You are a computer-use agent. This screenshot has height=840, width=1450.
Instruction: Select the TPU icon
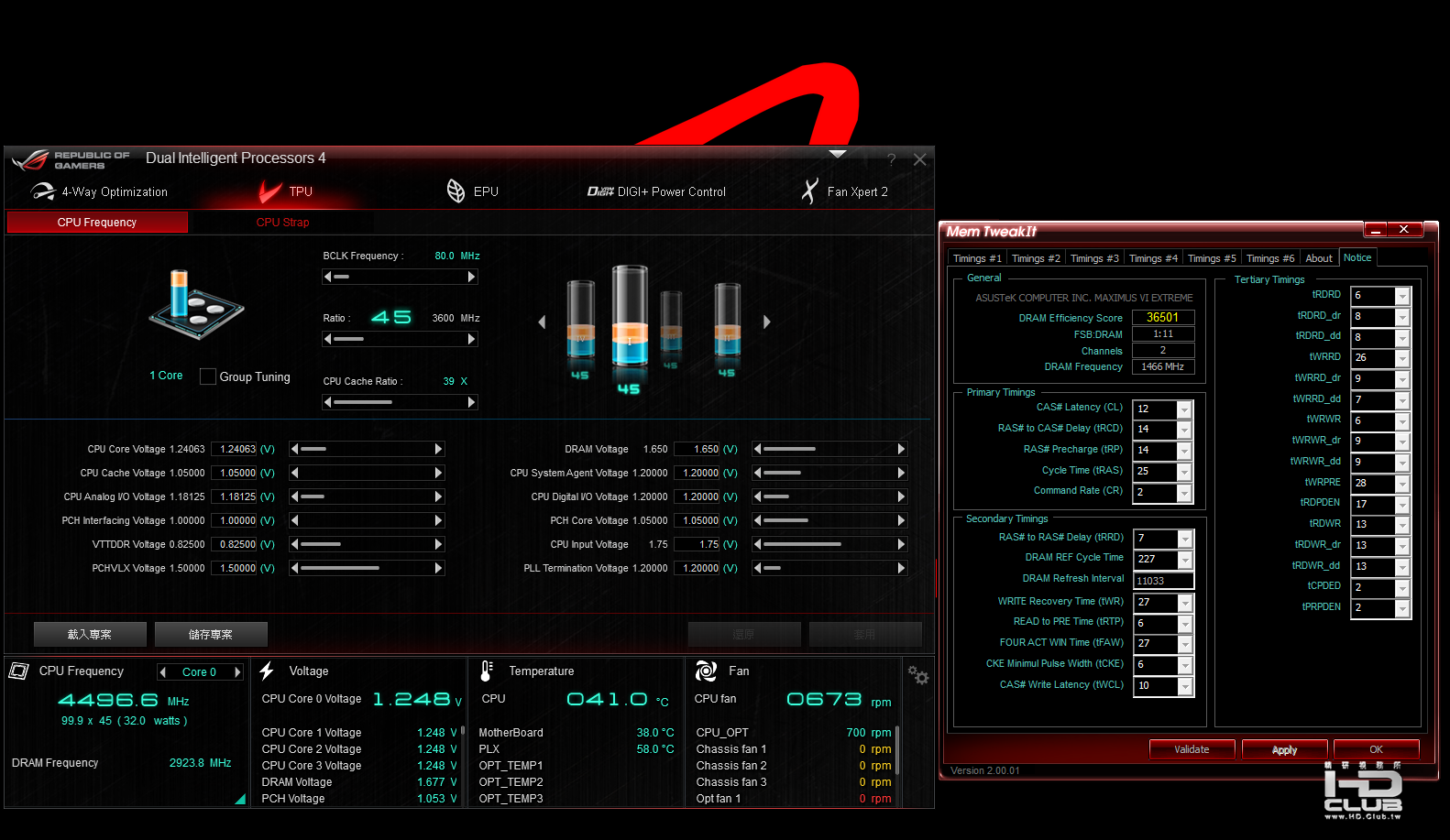click(x=269, y=191)
